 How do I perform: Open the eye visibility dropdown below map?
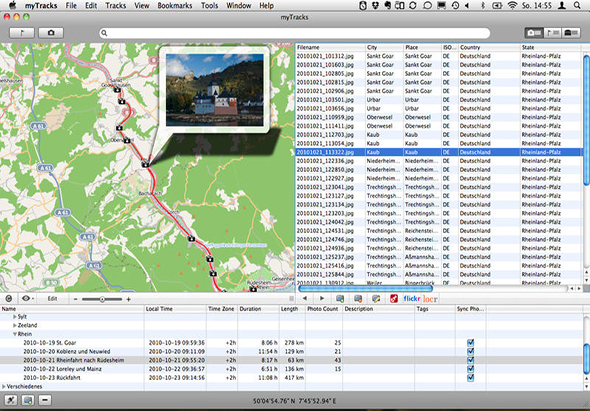click(x=27, y=298)
